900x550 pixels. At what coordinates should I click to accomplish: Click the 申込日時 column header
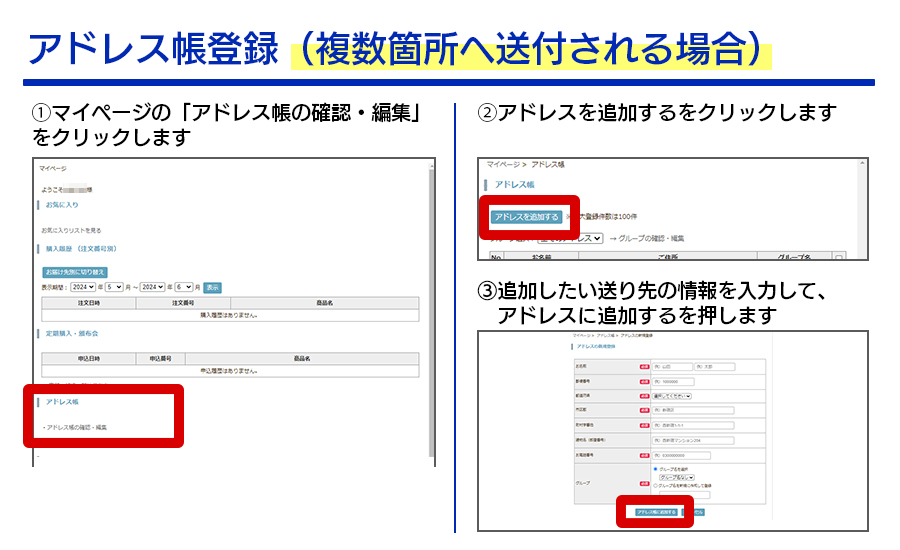tap(89, 359)
